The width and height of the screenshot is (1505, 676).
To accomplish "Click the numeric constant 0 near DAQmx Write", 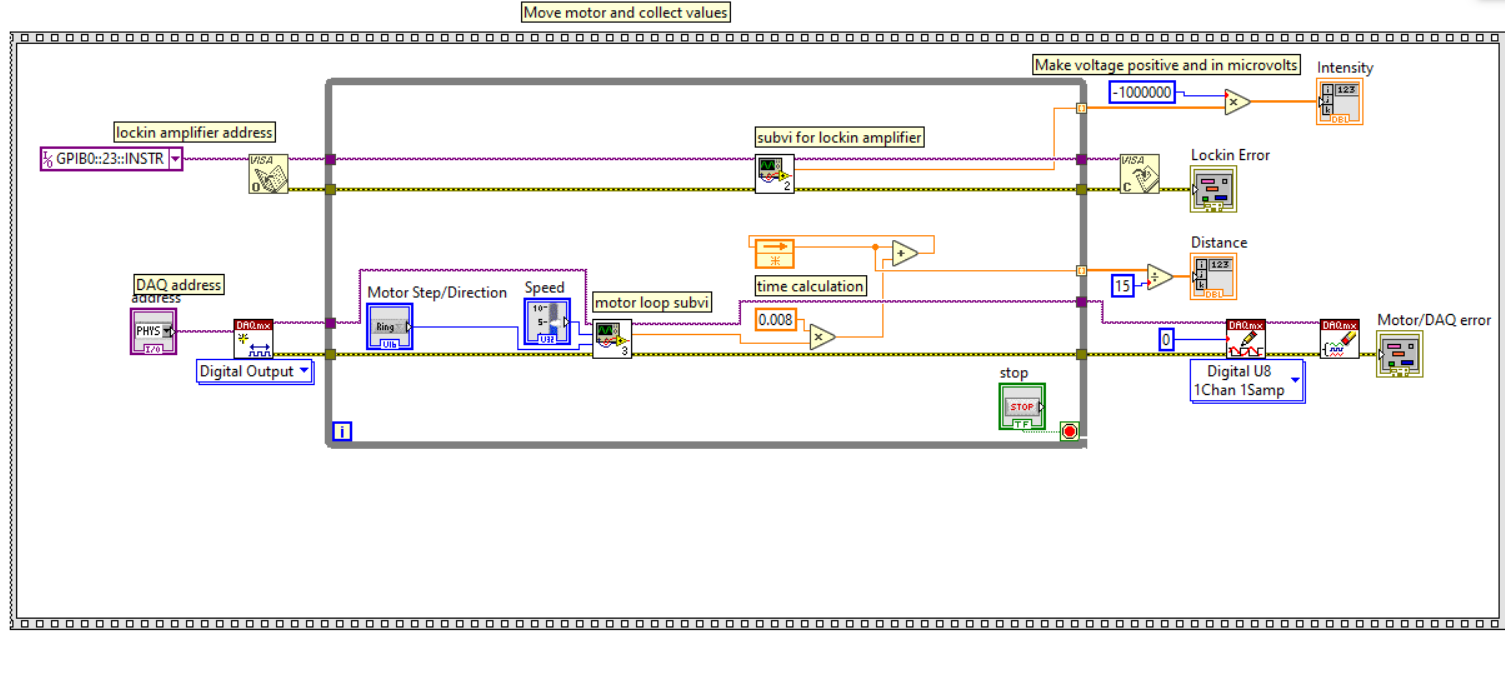I will [1165, 340].
